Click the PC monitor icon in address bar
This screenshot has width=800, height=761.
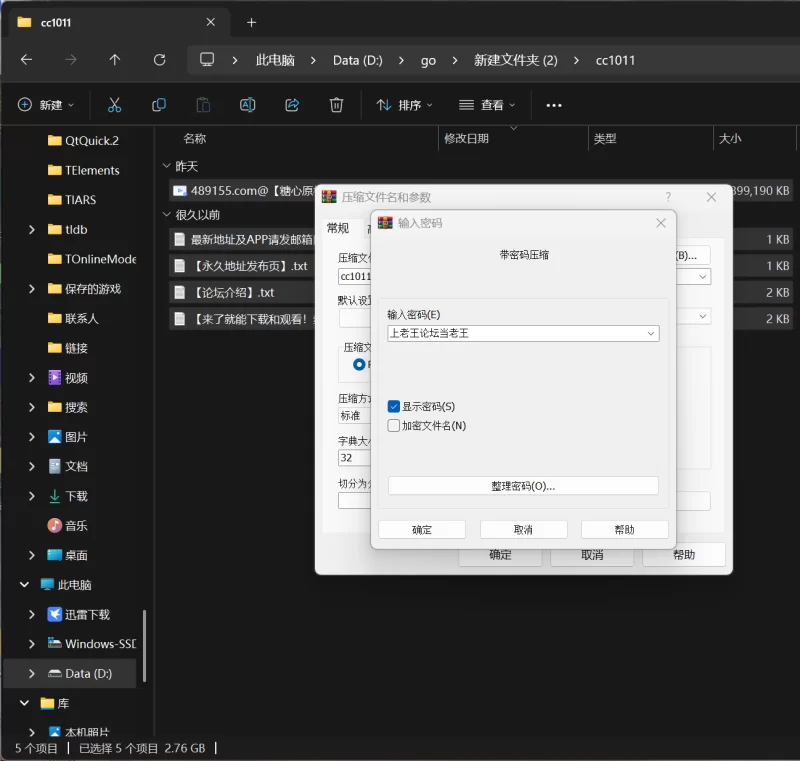click(207, 60)
